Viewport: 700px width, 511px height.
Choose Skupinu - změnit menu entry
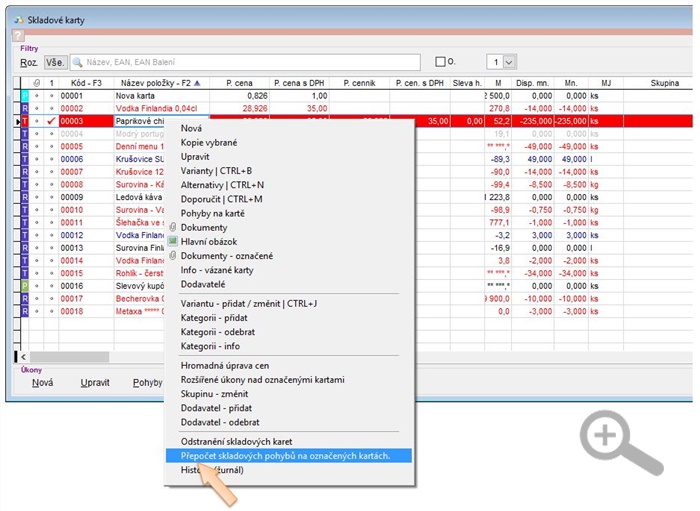pyautogui.click(x=214, y=394)
